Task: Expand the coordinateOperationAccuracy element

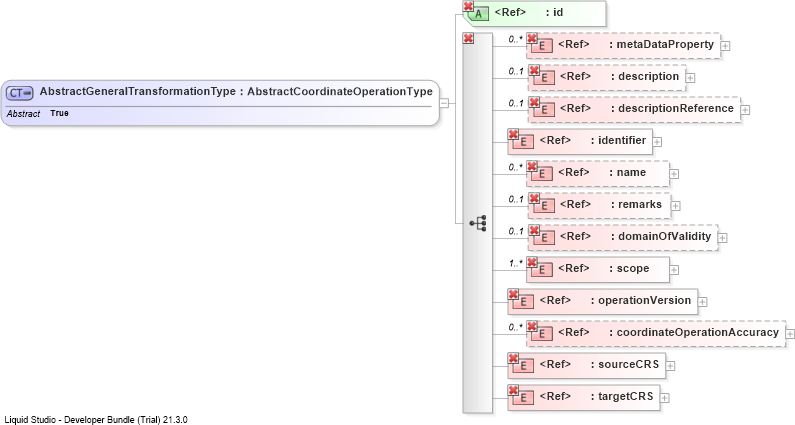Action: click(x=790, y=334)
